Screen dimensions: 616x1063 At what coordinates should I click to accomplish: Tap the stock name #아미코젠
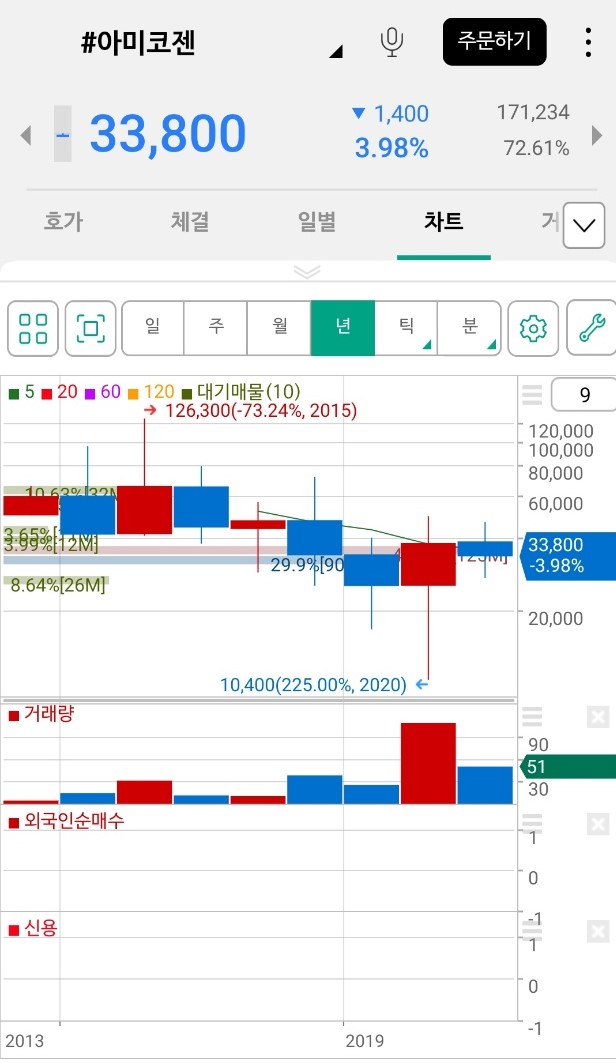138,42
